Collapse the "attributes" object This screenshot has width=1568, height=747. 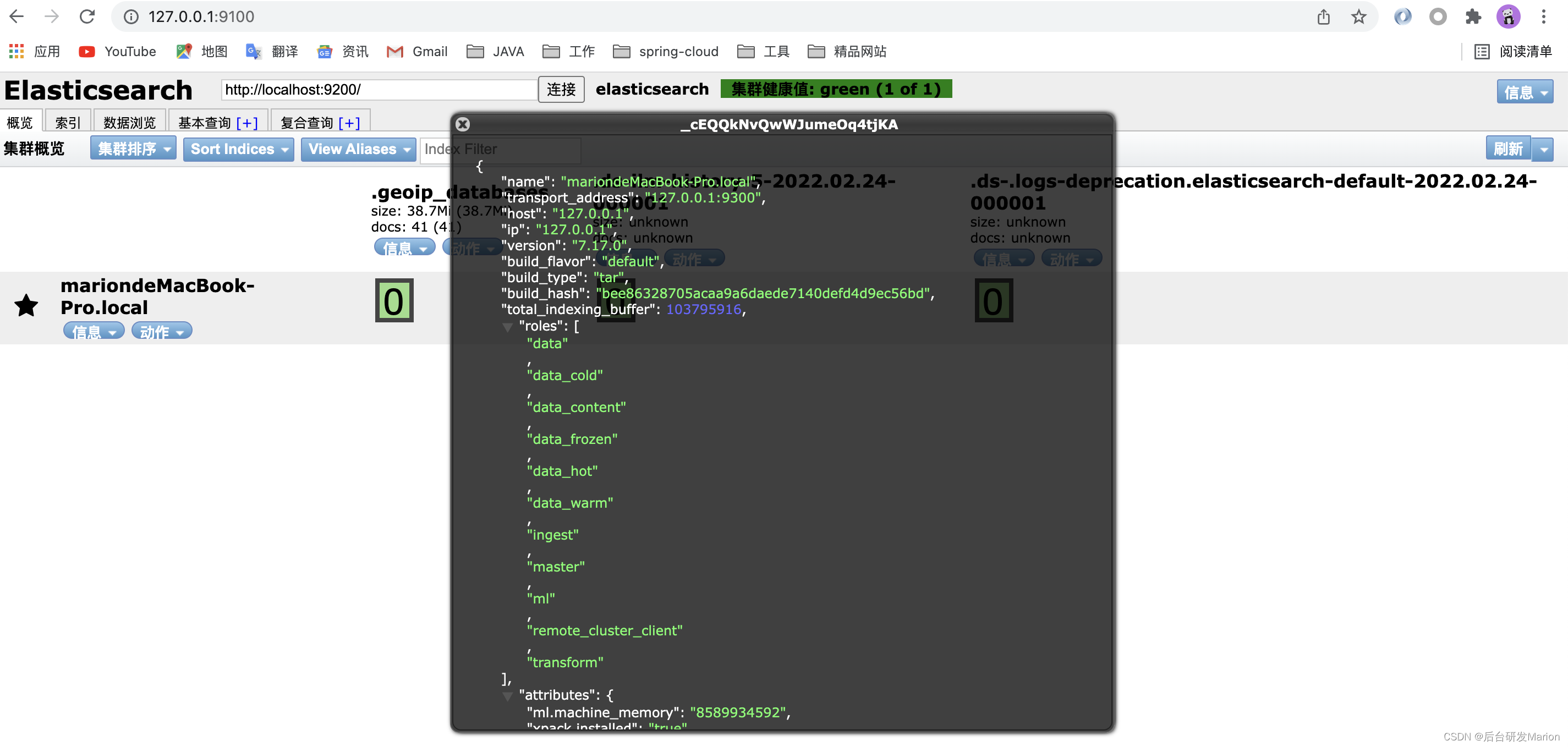point(508,696)
